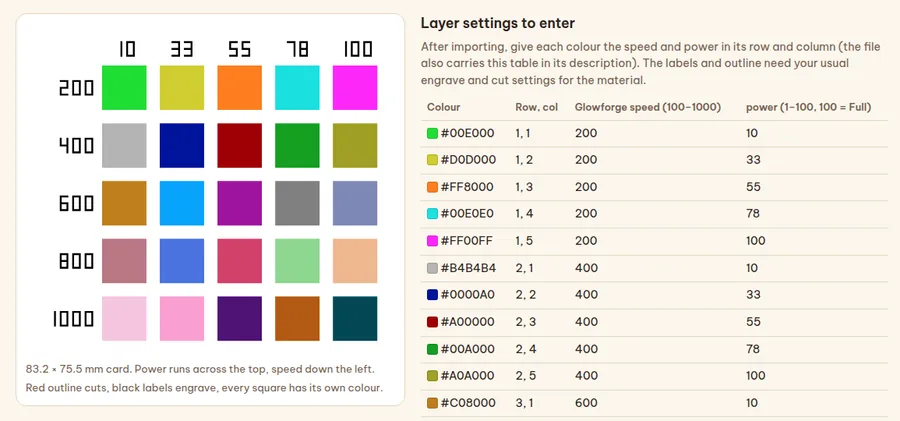Click the '1, 3' row-col cell

click(x=524, y=187)
